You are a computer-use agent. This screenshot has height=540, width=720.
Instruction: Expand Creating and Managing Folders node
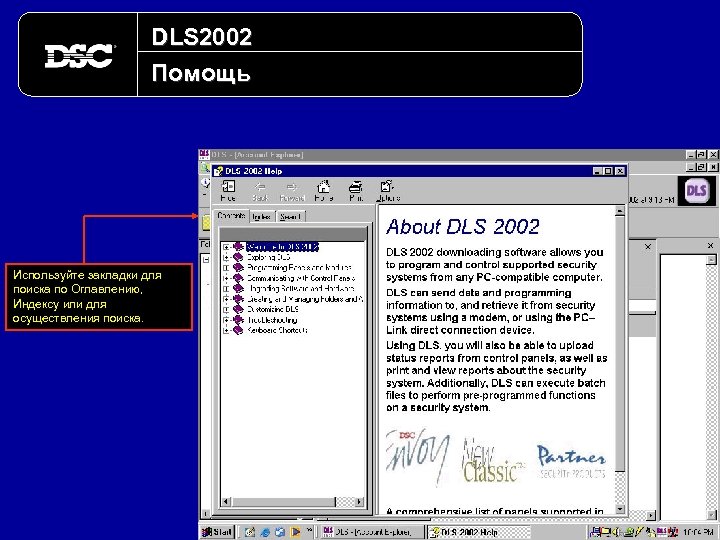point(226,299)
